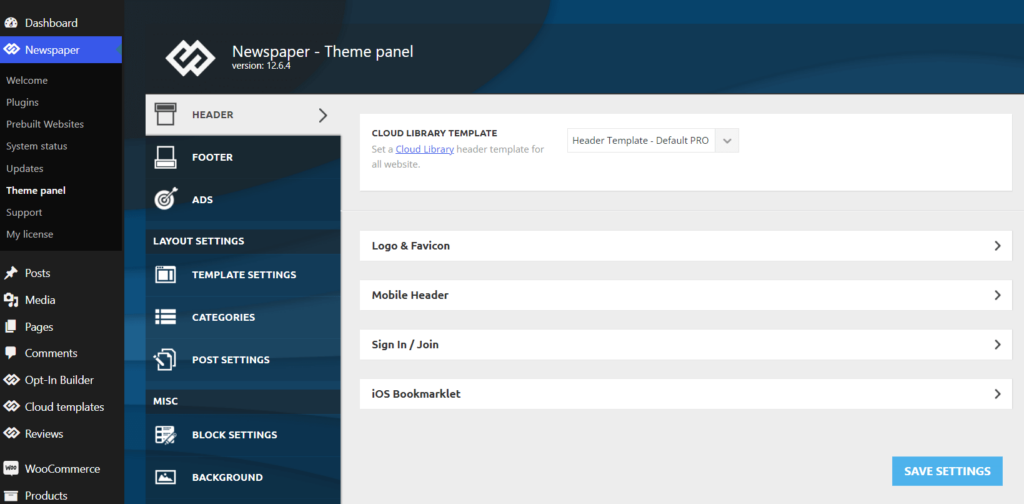1024x504 pixels.
Task: Go to Reviews menu item
Action: coord(61,433)
